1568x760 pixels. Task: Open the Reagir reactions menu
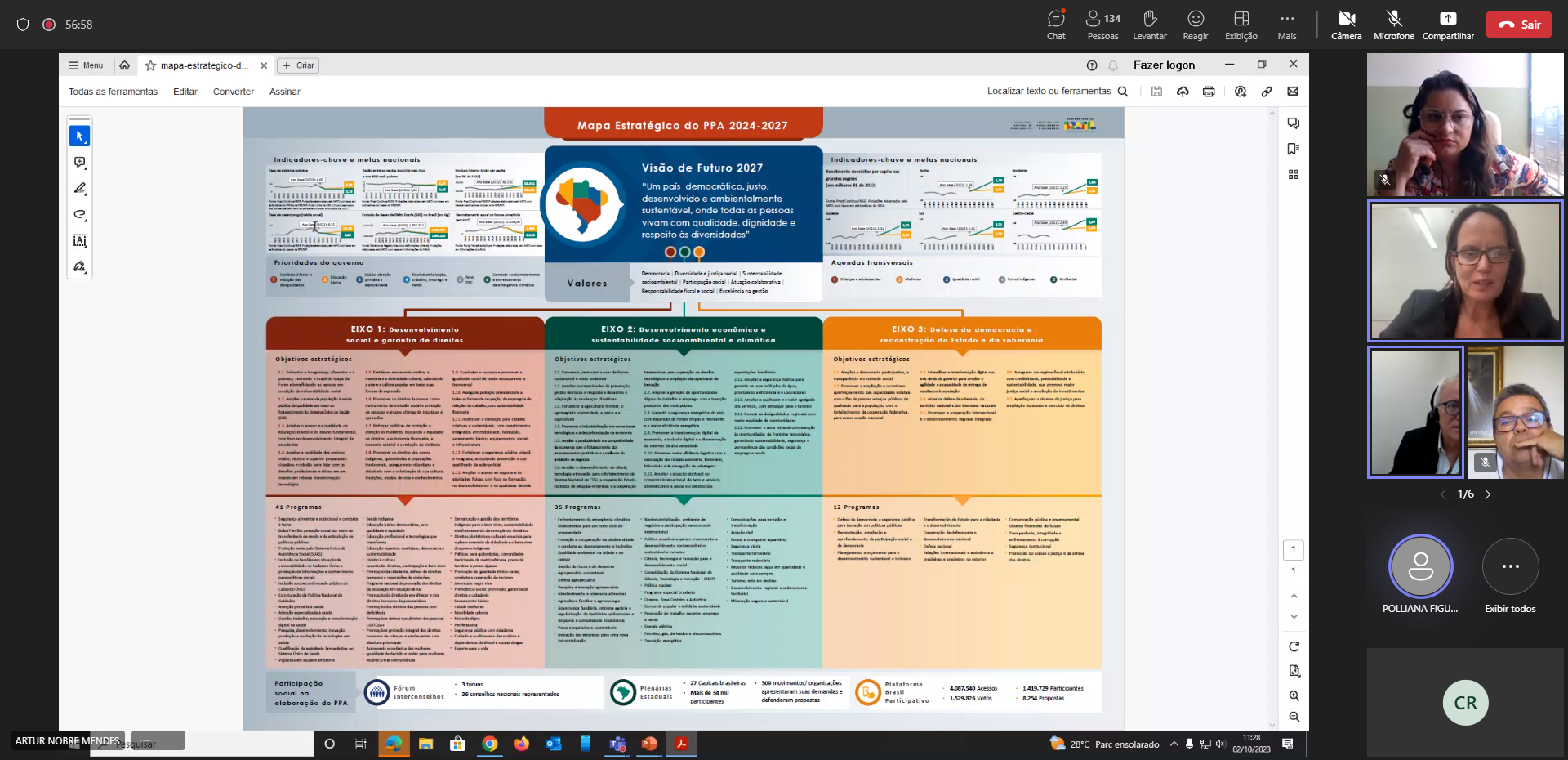coord(1195,25)
